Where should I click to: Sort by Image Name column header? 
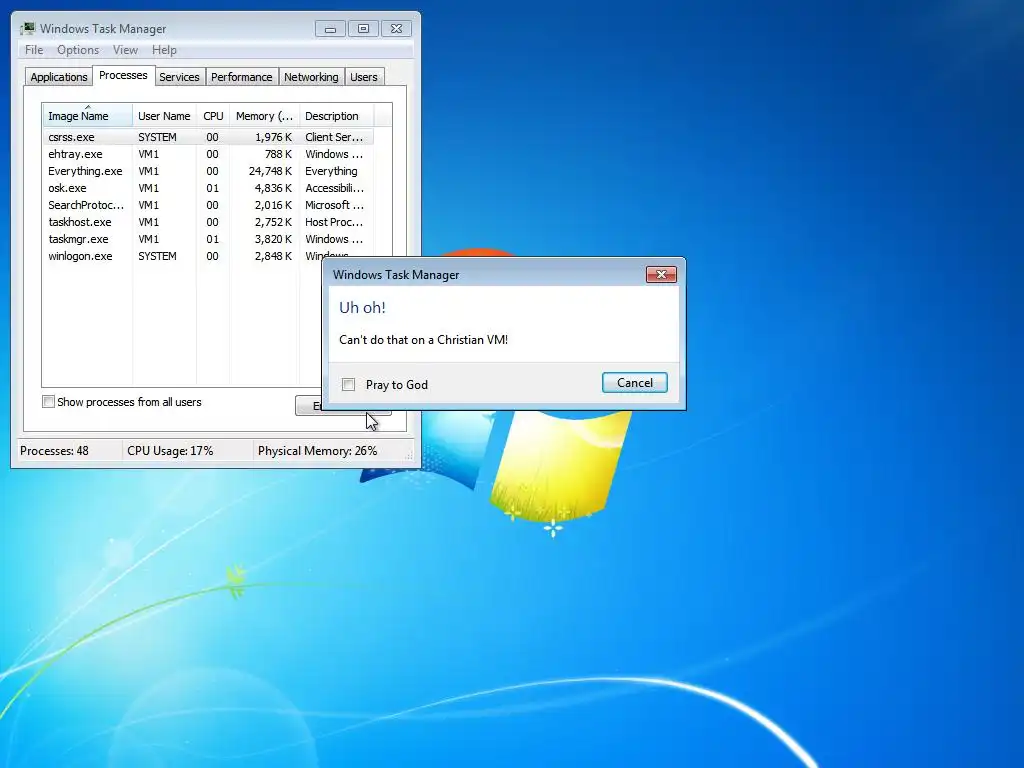(88, 116)
